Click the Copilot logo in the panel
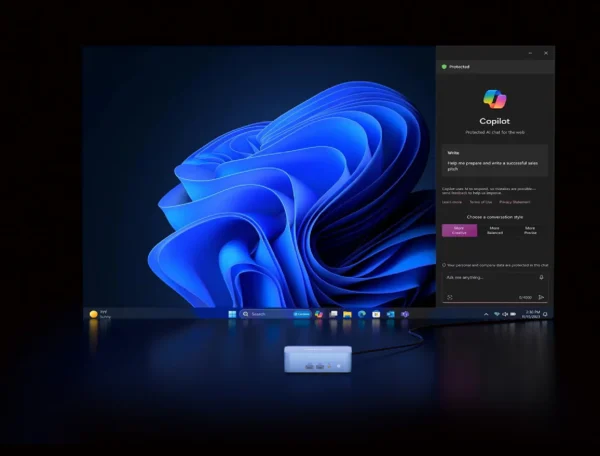Image resolution: width=600 pixels, height=456 pixels. (x=495, y=99)
